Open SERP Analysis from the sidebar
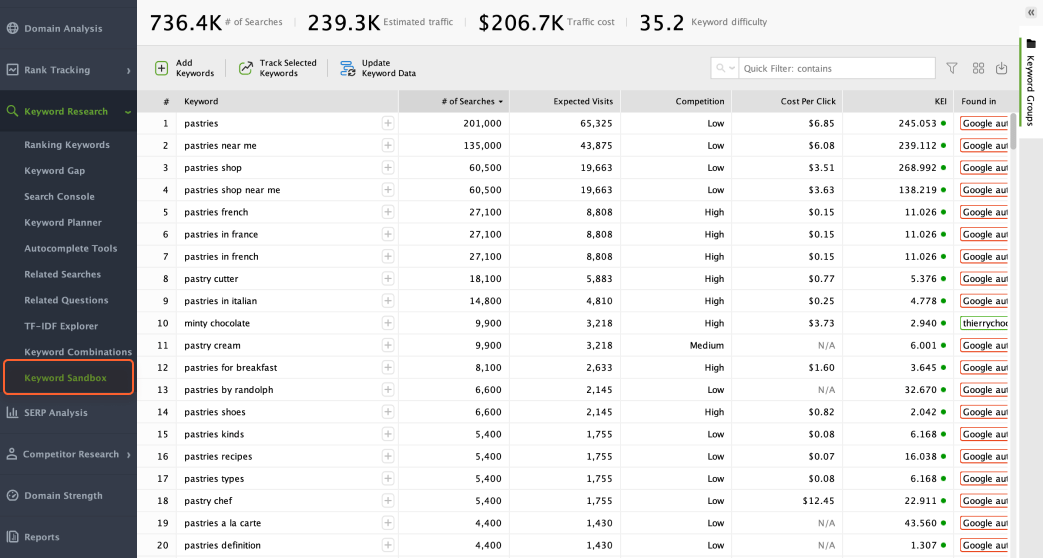This screenshot has height=558, width=1043. [x=55, y=413]
